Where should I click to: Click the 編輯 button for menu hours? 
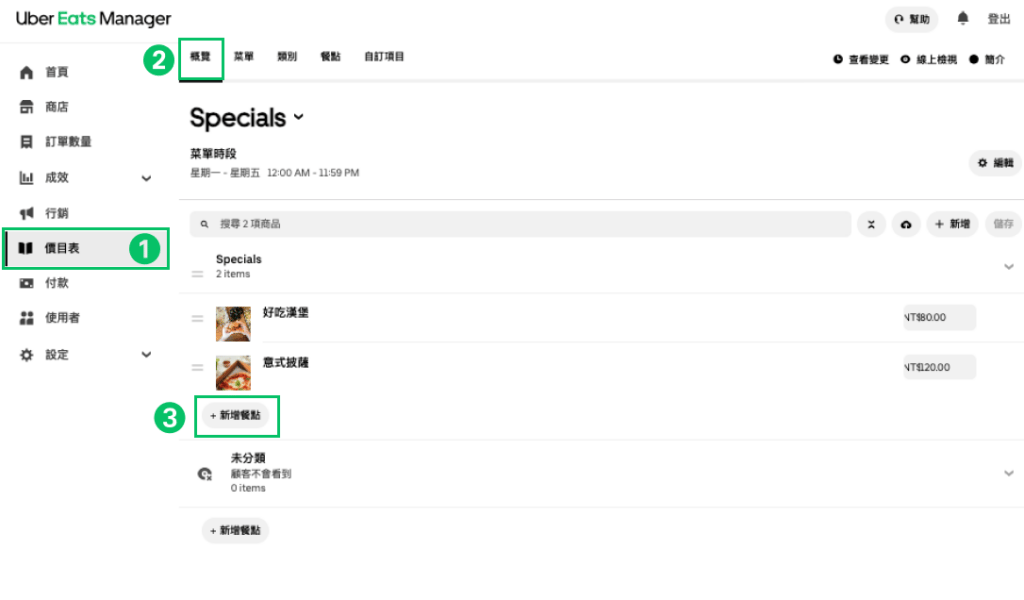(995, 163)
